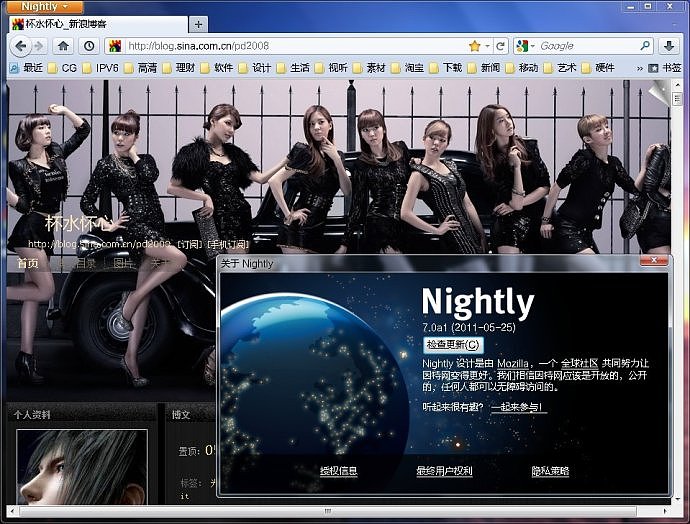
Task: Click the 杯水怀心 blog title text
Action: tap(79, 224)
